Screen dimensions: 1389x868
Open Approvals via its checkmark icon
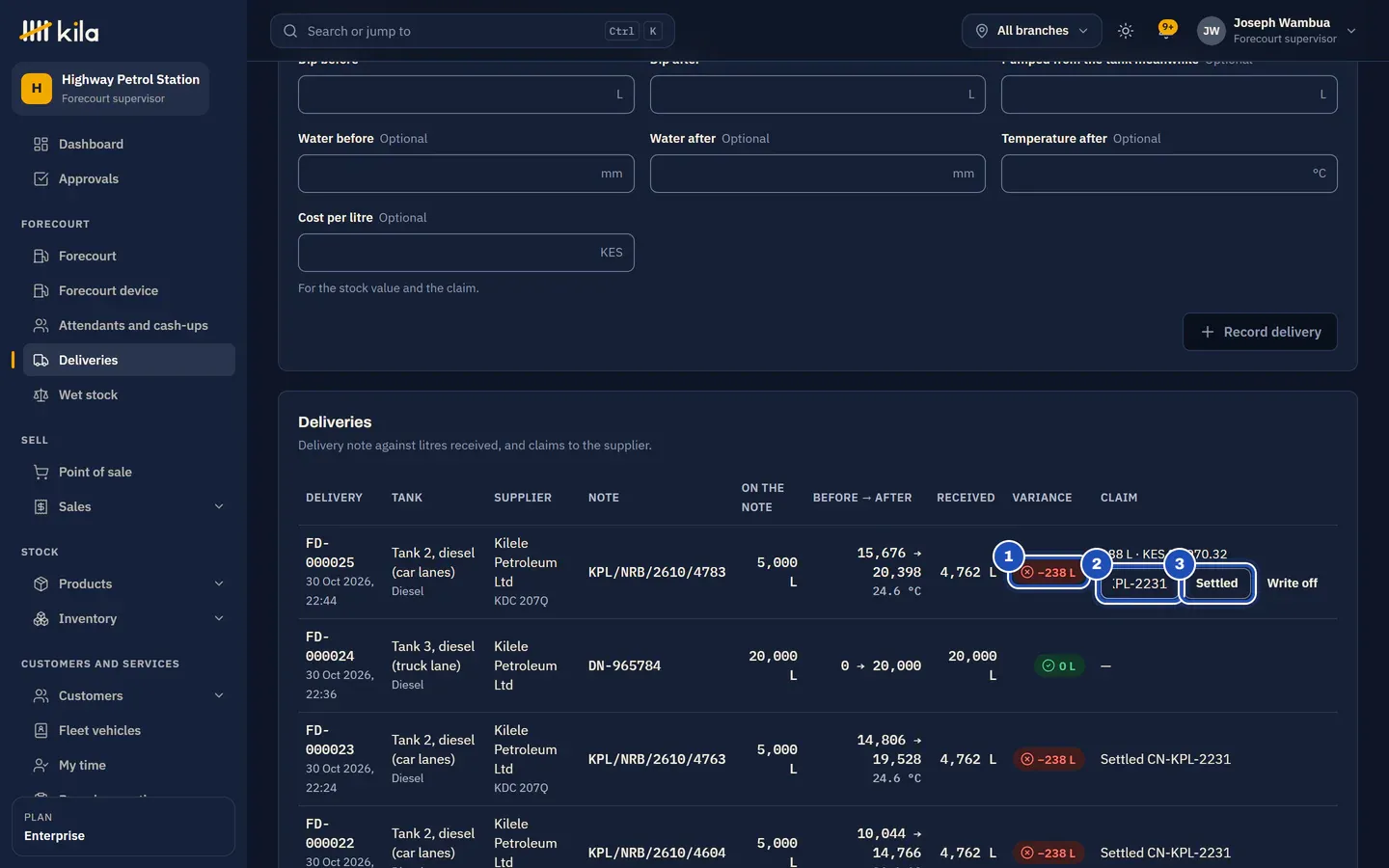click(x=41, y=179)
